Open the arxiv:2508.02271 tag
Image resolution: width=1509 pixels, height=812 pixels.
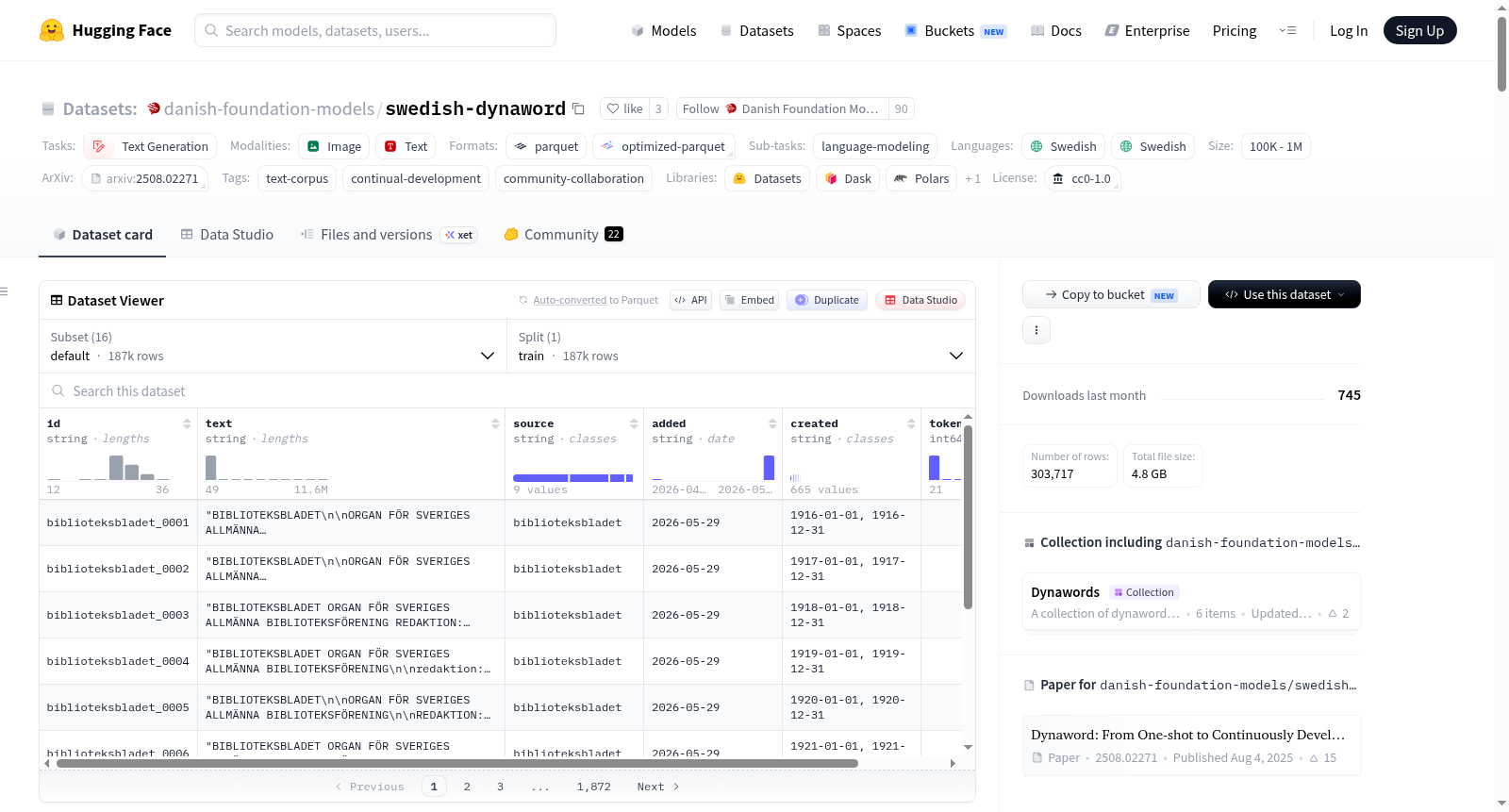click(144, 178)
